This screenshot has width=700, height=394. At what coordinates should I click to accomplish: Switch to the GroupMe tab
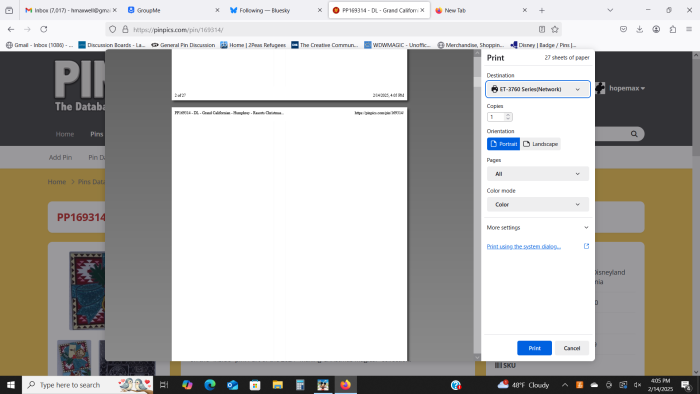pyautogui.click(x=173, y=10)
